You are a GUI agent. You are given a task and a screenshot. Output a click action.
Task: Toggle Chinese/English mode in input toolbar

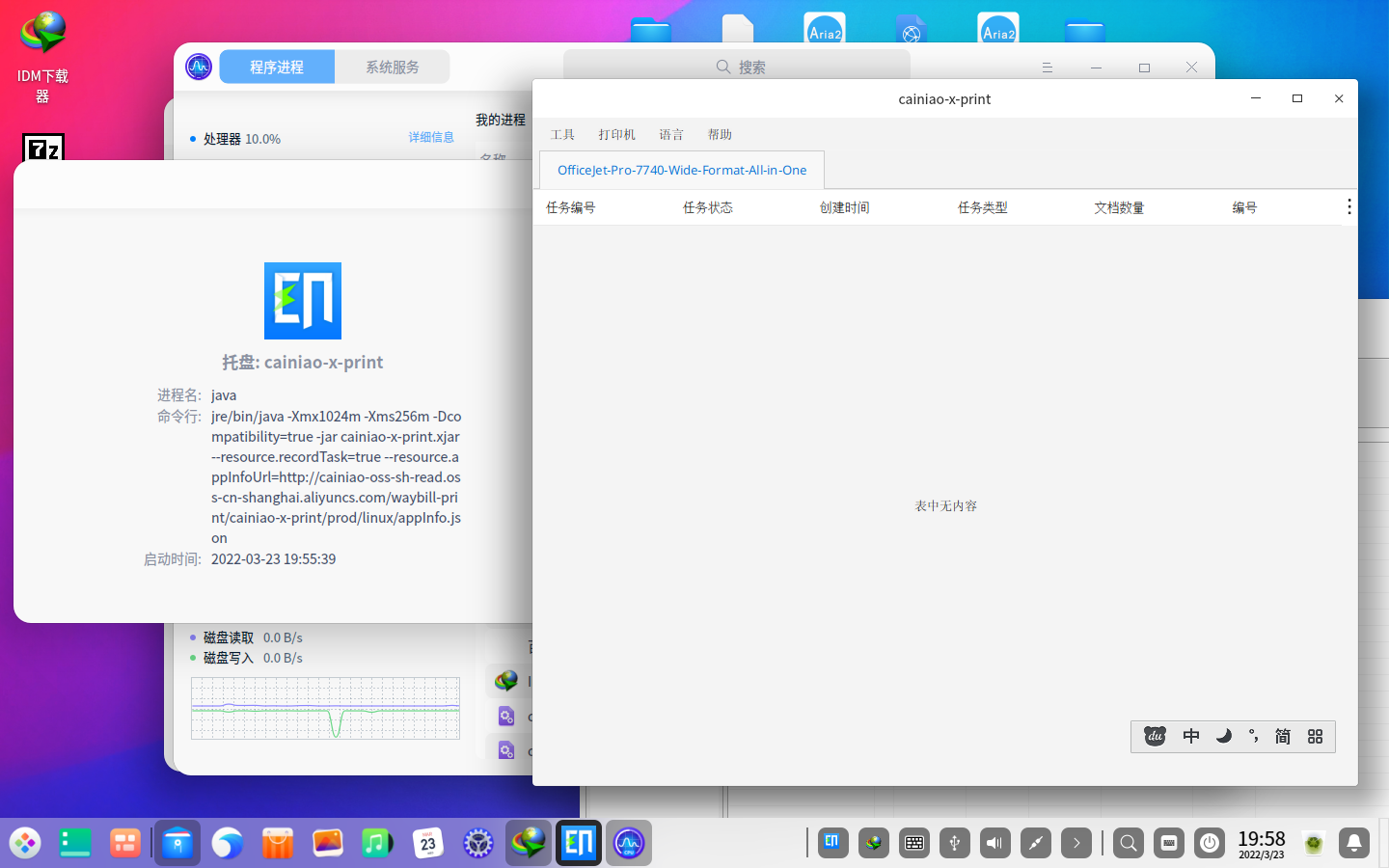(1191, 737)
